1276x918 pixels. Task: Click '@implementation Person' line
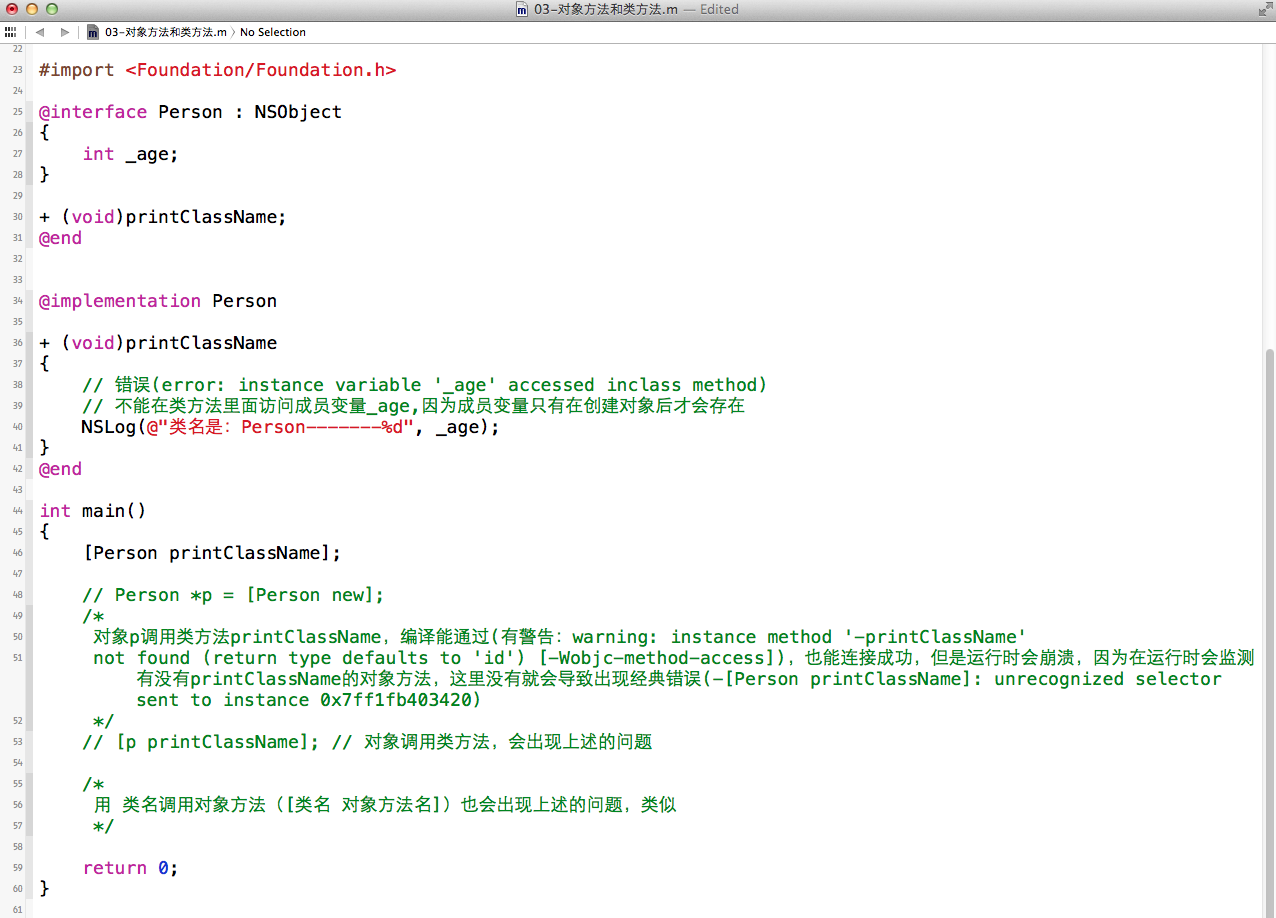click(157, 301)
